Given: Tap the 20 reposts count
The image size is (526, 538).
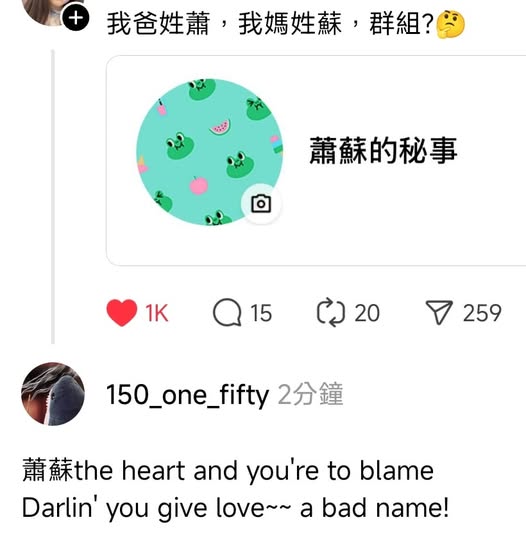Looking at the screenshot, I should pos(367,313).
